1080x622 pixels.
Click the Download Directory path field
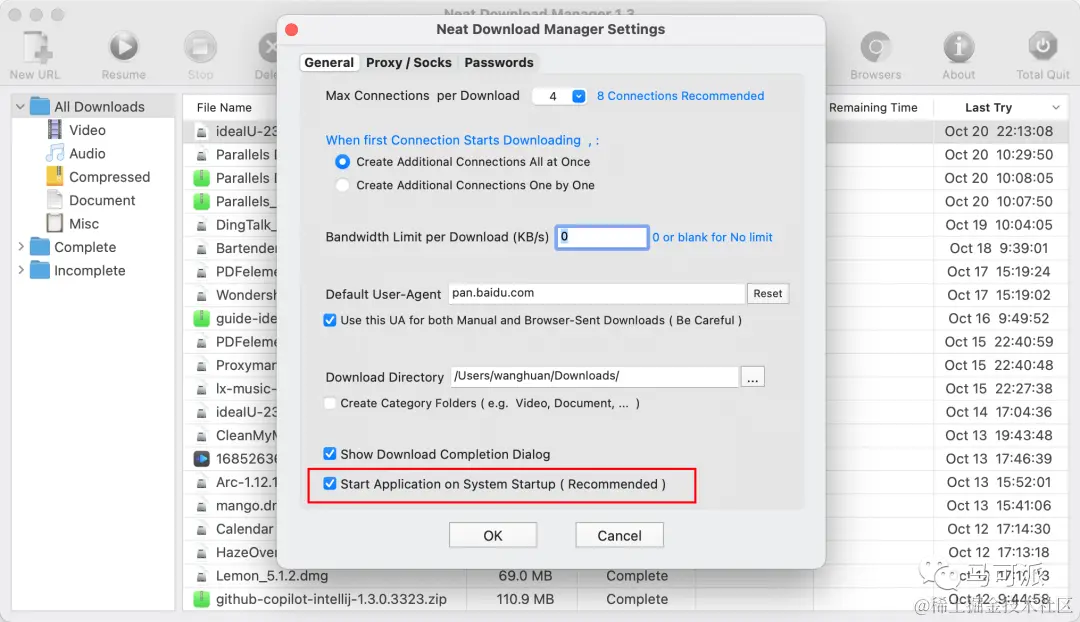[x=594, y=376]
